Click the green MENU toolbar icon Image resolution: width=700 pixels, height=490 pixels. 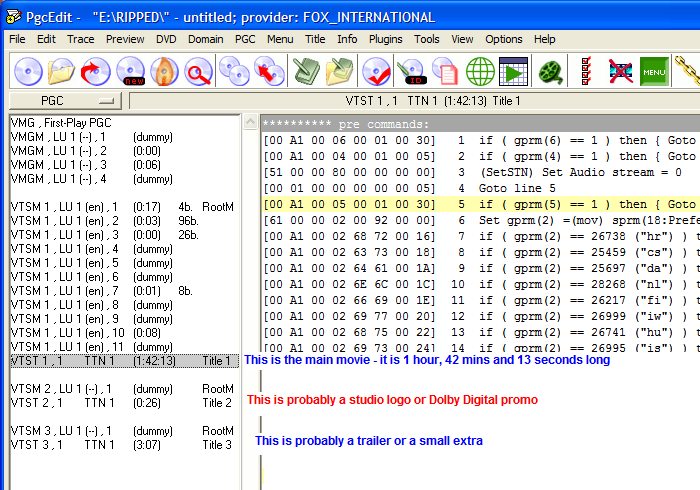click(654, 72)
